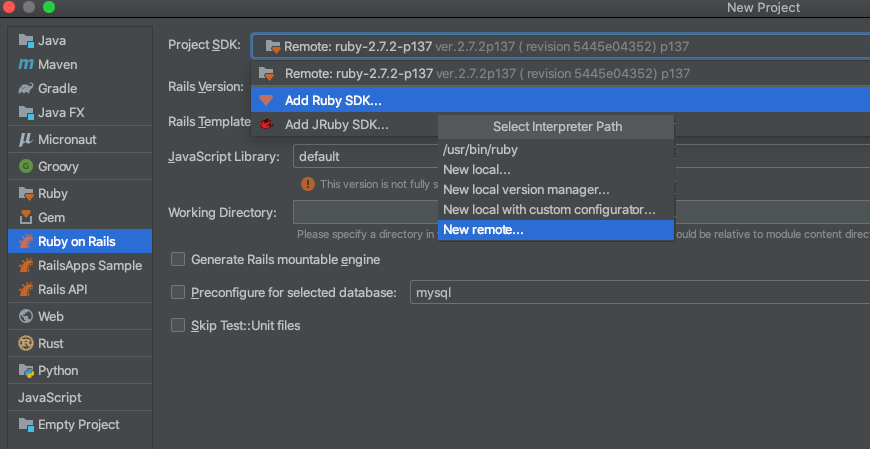This screenshot has height=449, width=870.
Task: Click the remote SDK icon in dropdown list entry
Action: [x=267, y=74]
